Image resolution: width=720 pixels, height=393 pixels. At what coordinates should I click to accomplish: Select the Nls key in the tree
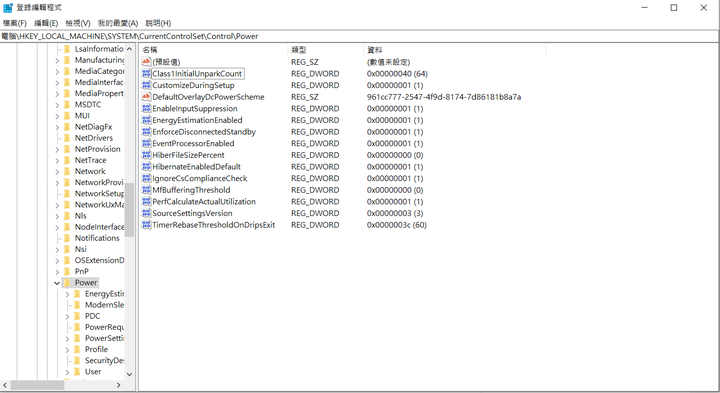[80, 216]
